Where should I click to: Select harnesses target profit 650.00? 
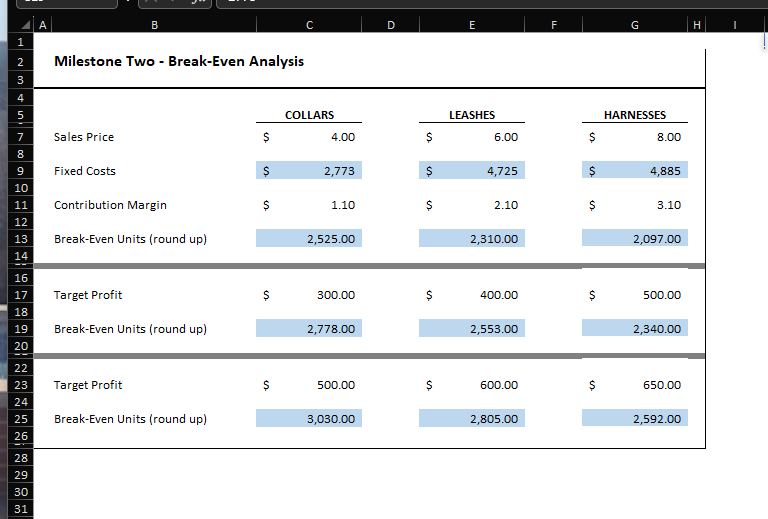click(635, 385)
